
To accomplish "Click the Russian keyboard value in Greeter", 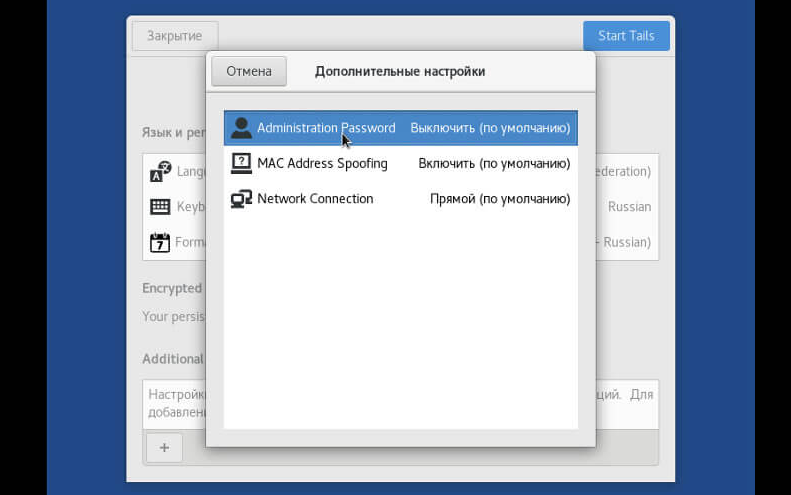I will pos(629,207).
